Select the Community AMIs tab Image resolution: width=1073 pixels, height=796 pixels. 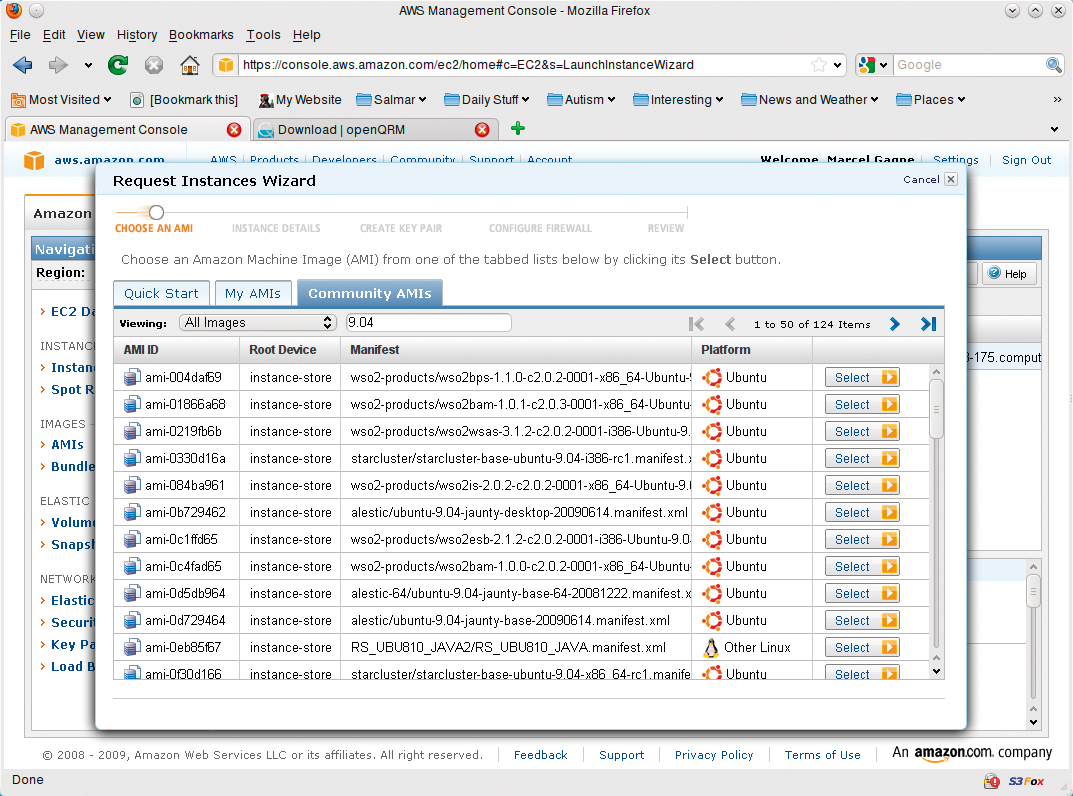[x=370, y=293]
